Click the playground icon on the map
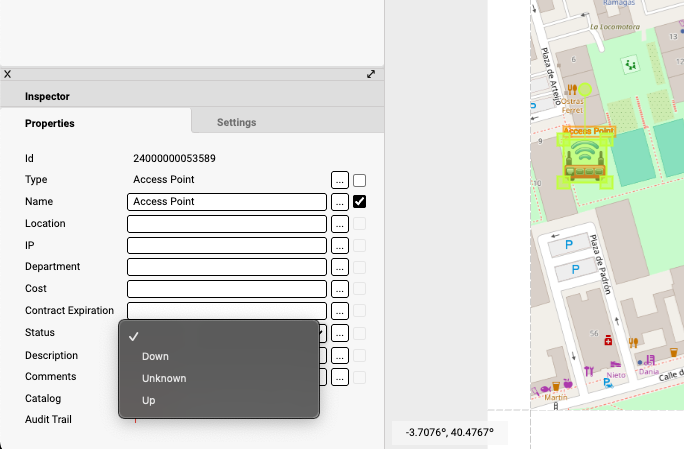 (x=630, y=65)
